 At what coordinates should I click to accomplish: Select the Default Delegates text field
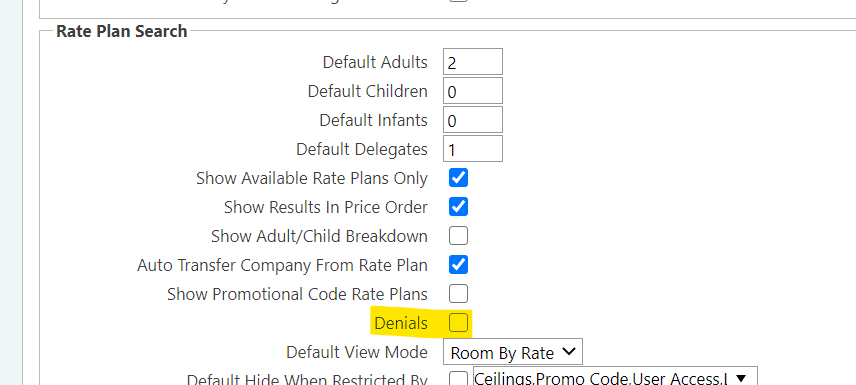coord(473,149)
